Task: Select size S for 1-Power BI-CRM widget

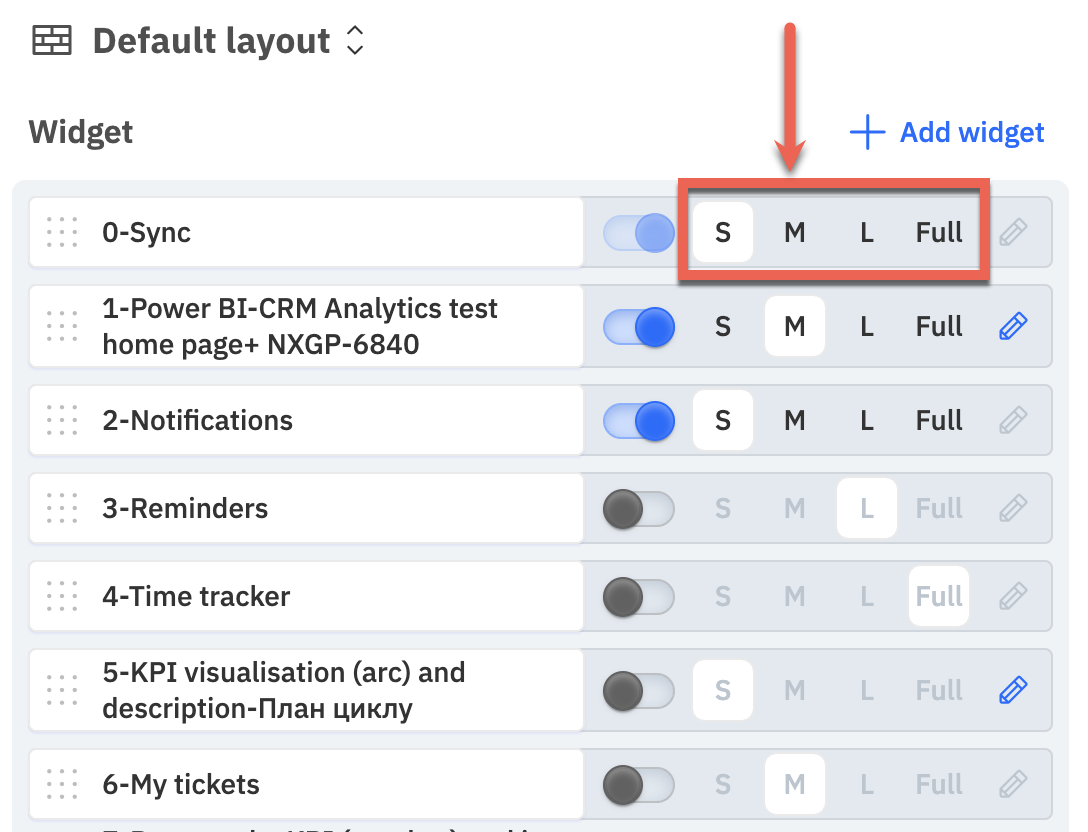Action: pos(723,326)
